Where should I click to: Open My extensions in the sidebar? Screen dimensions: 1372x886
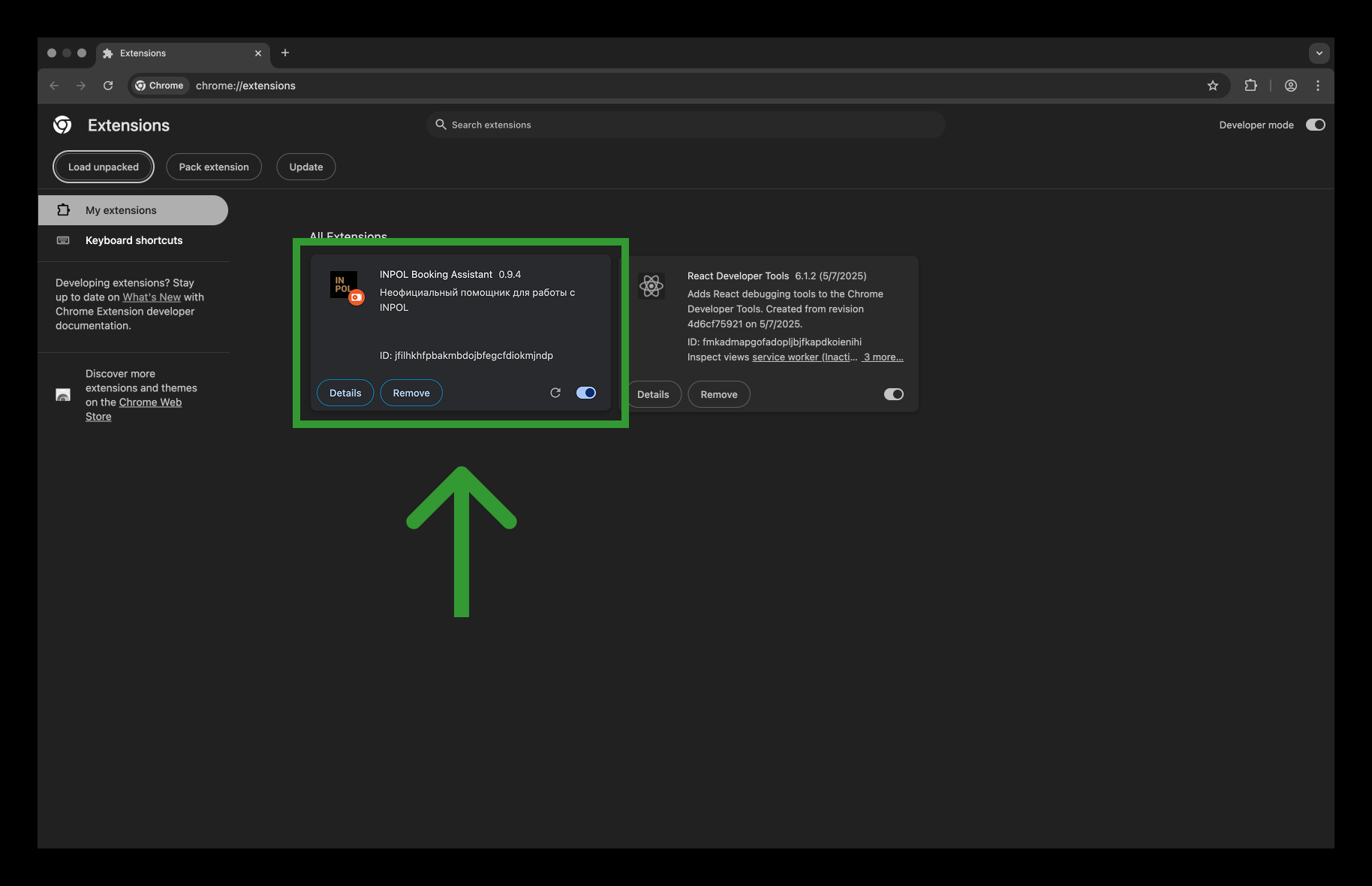pos(133,210)
